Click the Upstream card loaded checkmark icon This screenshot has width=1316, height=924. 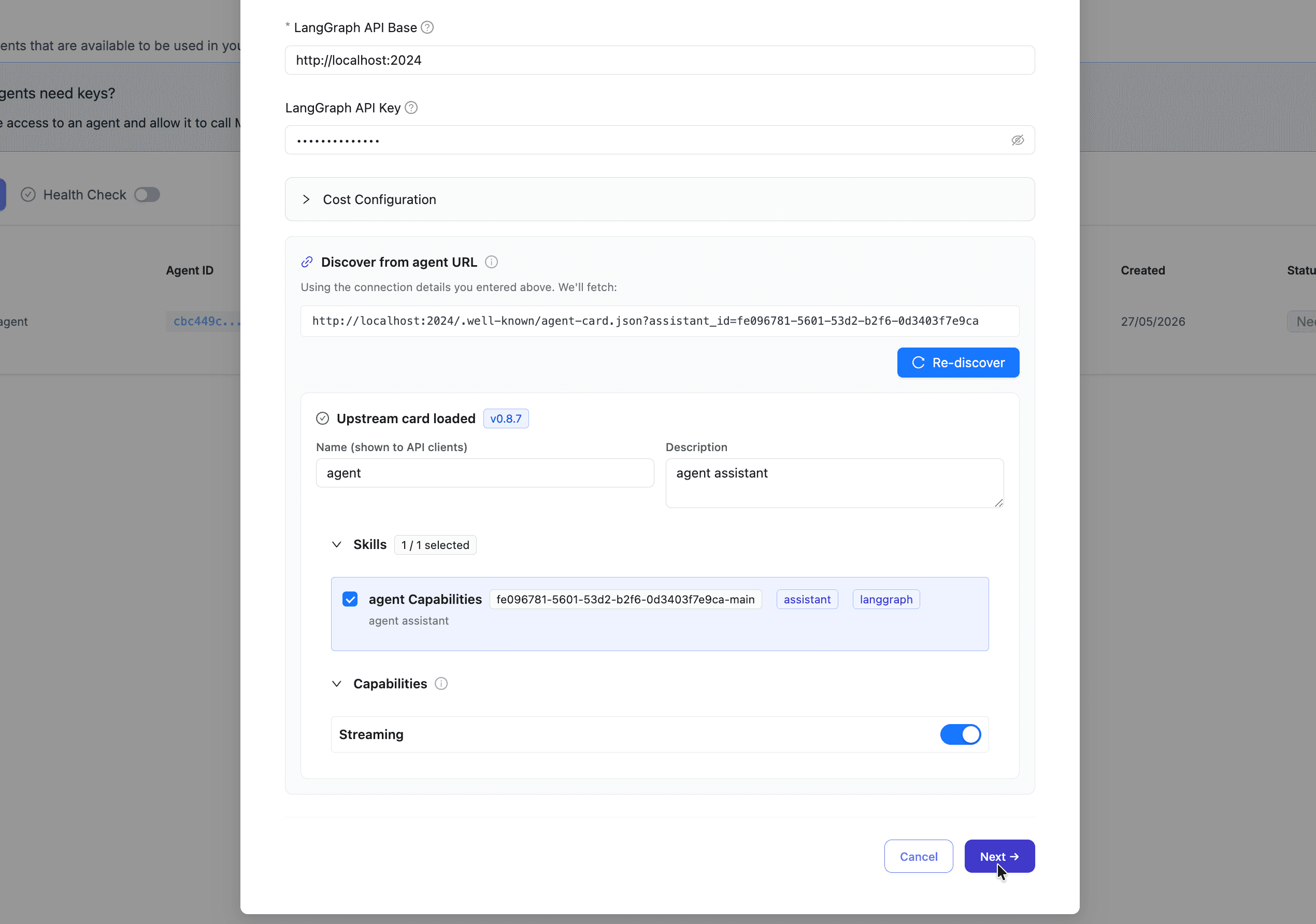pos(323,418)
